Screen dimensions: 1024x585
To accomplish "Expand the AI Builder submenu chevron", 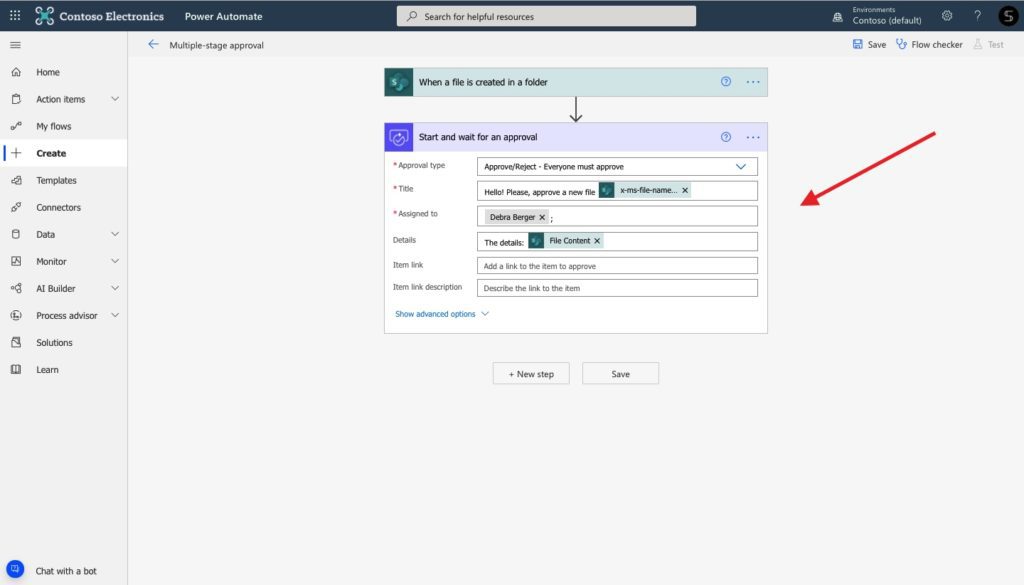I will coord(115,288).
